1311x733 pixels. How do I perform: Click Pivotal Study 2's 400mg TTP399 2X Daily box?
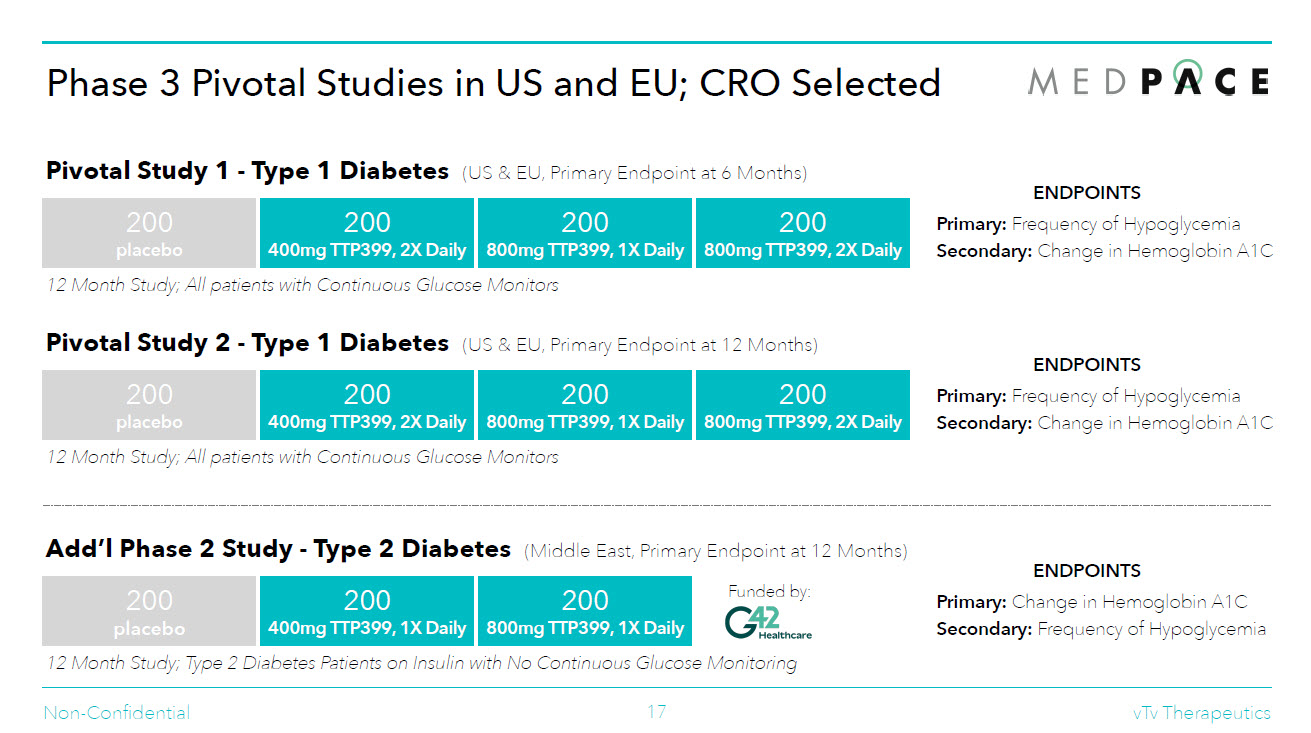pyautogui.click(x=367, y=405)
